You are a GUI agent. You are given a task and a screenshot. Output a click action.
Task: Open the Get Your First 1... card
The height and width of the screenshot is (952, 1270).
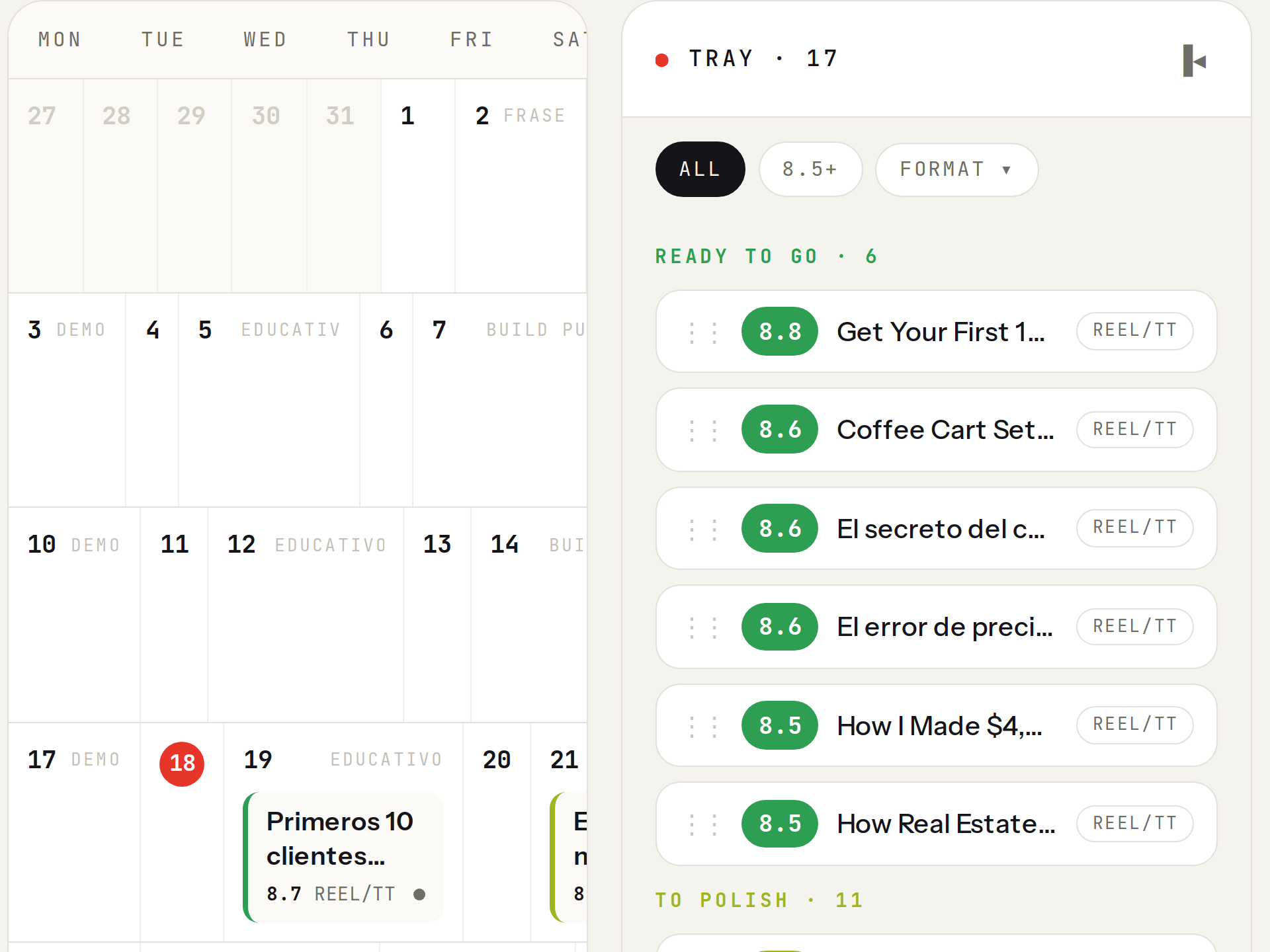[x=936, y=331]
